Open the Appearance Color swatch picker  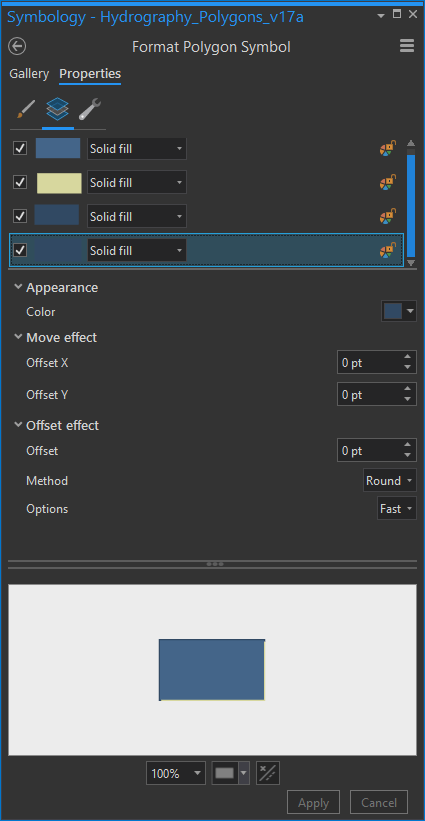tap(399, 312)
